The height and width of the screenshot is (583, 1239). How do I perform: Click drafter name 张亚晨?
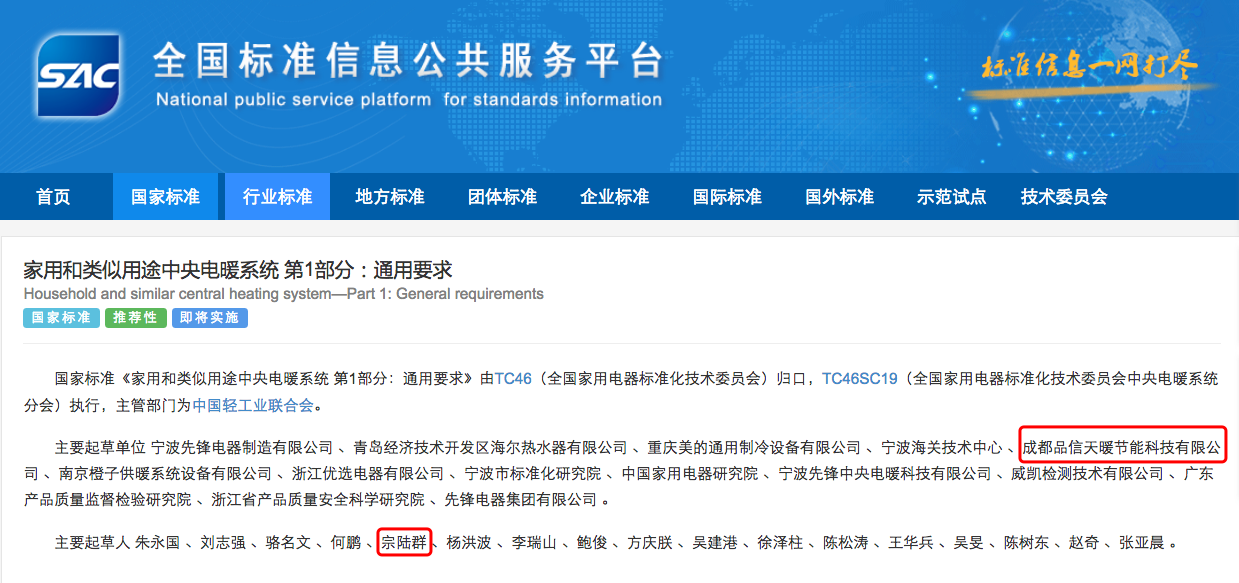tap(1142, 543)
